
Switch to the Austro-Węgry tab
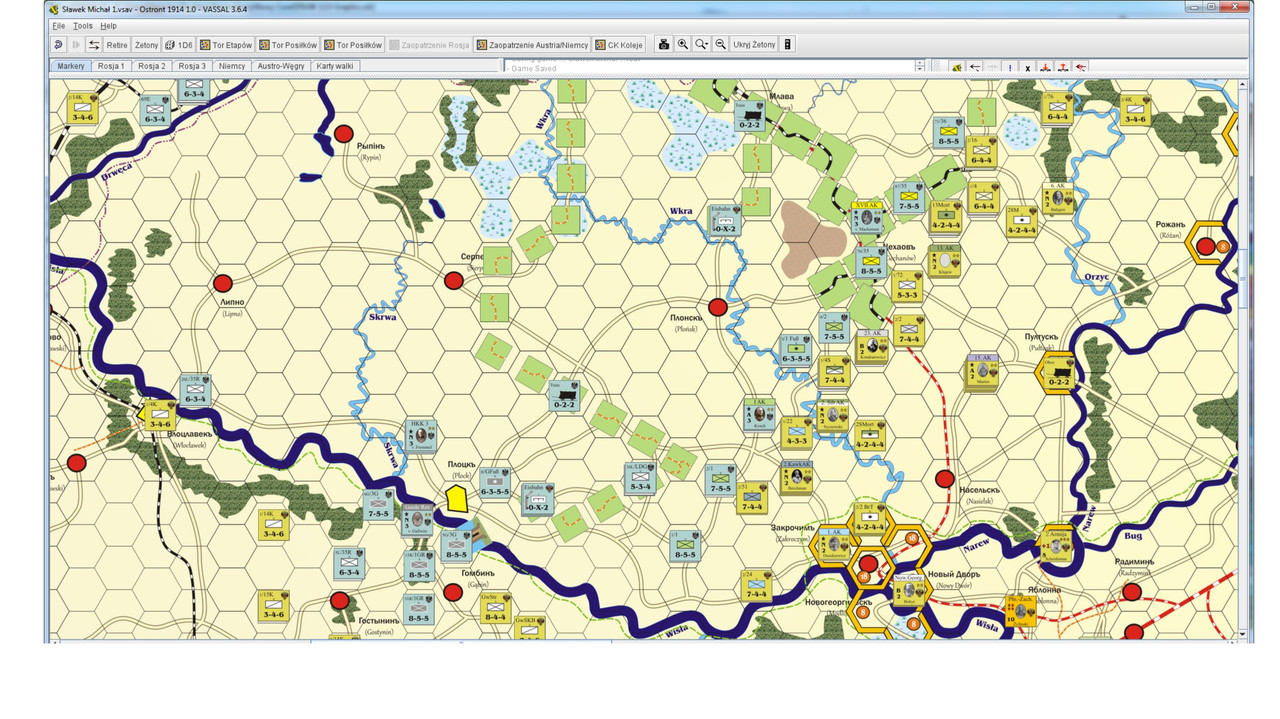click(x=281, y=66)
